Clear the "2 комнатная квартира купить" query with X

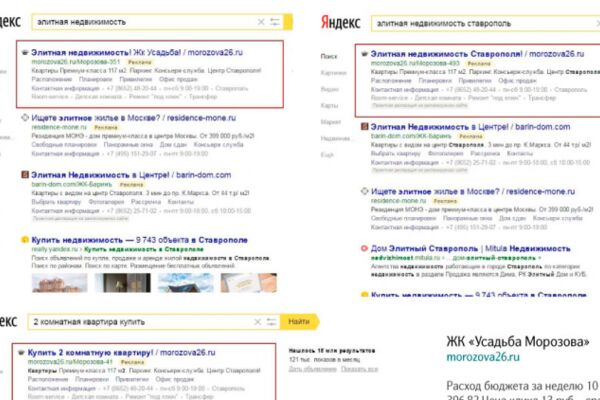point(258,322)
